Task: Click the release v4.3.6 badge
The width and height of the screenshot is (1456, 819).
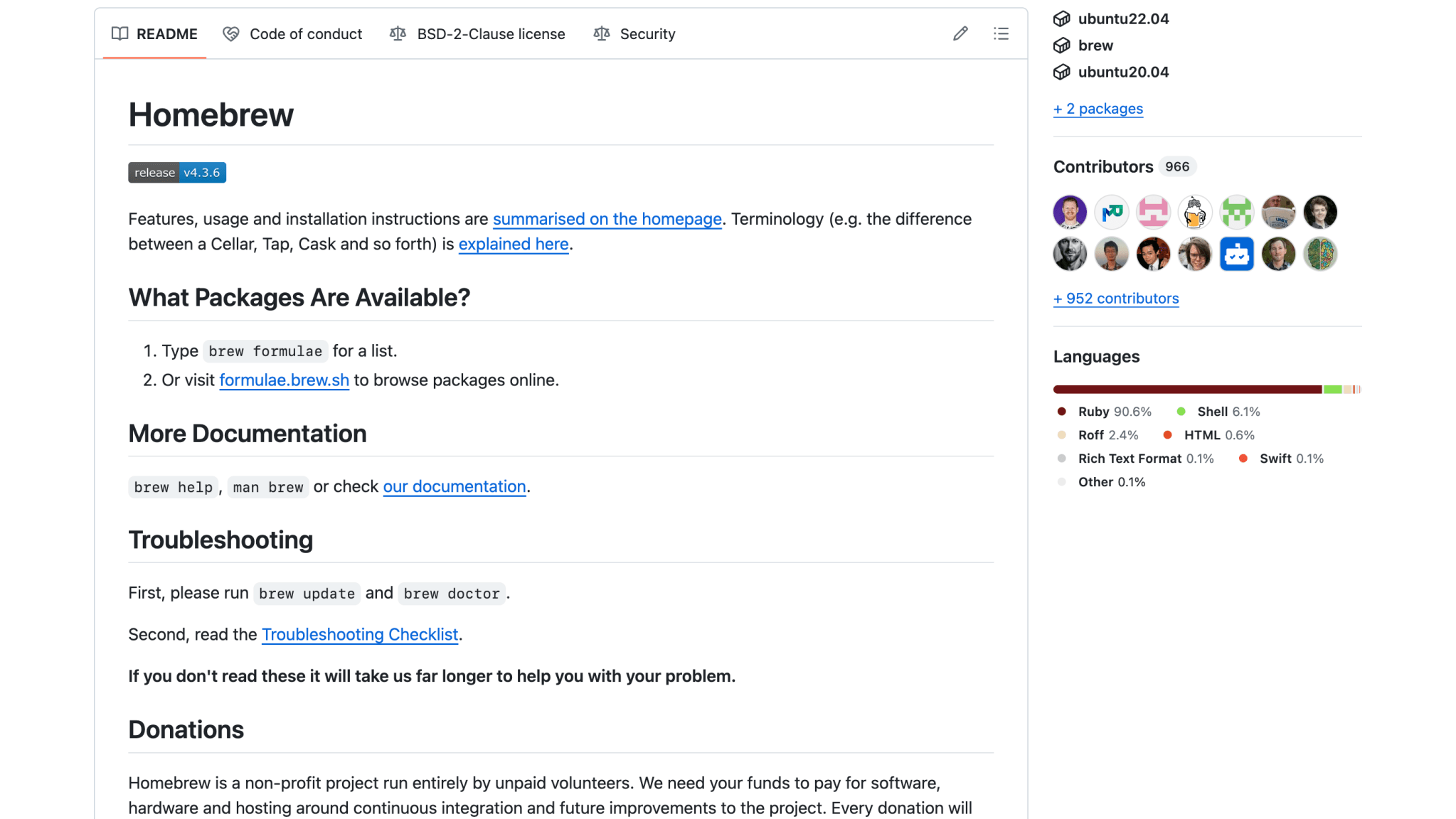Action: (x=176, y=172)
